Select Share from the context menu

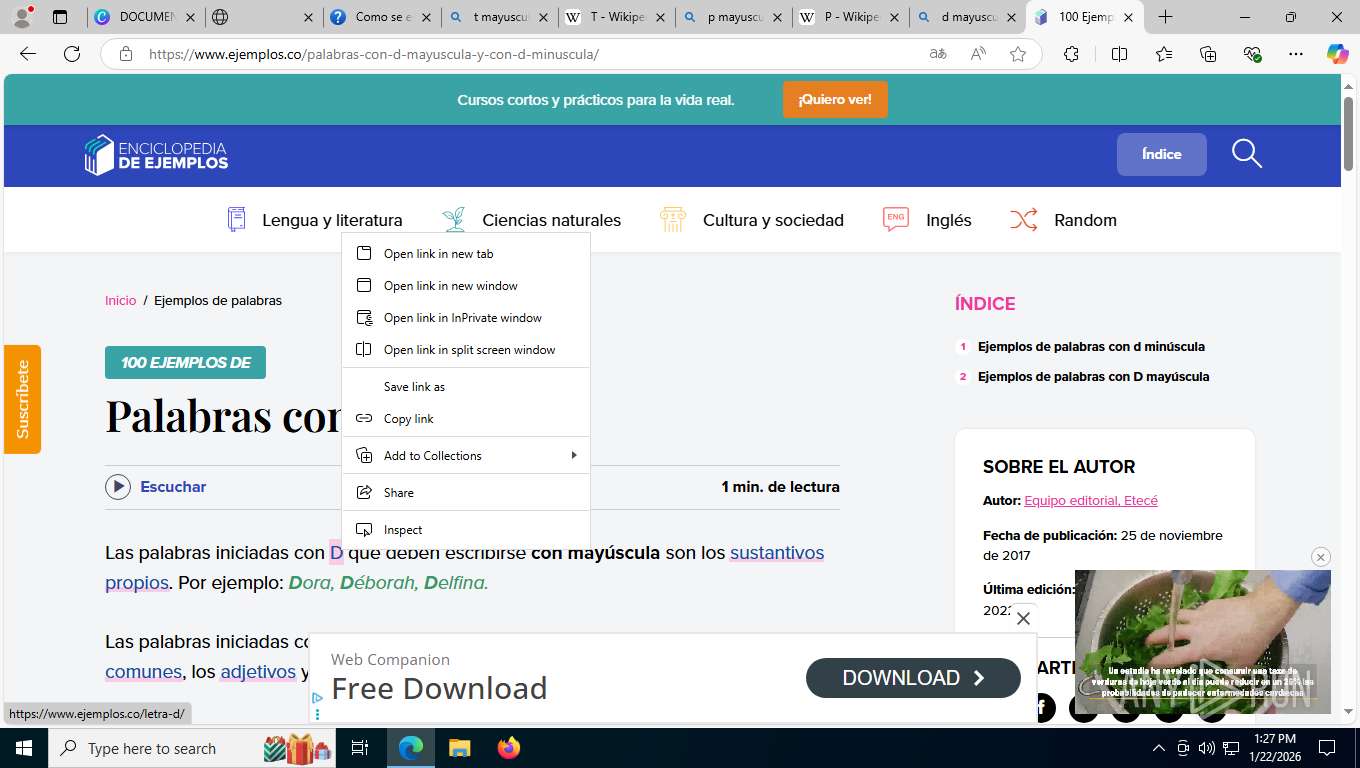tap(466, 493)
